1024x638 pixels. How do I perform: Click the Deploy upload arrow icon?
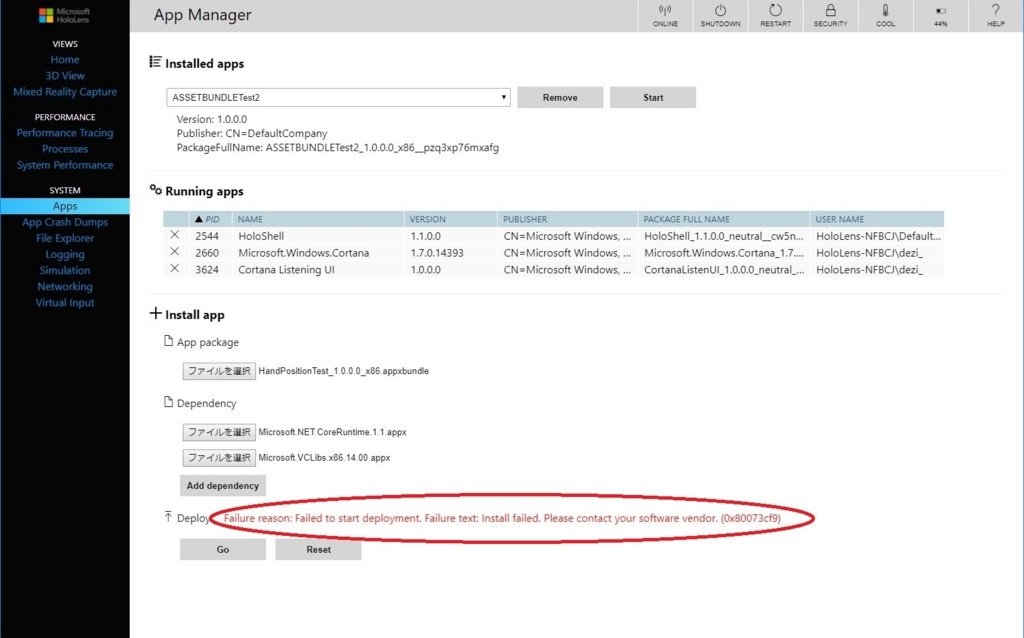click(168, 517)
